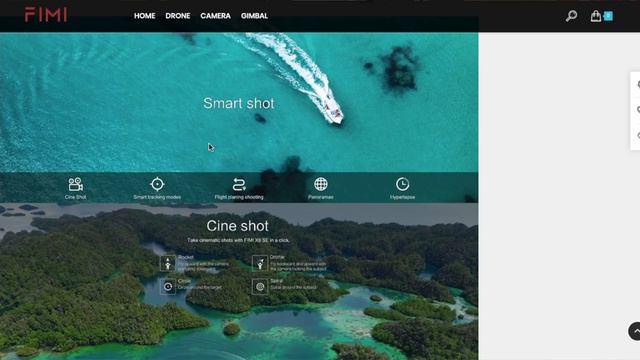Select the Hyperlapse clock icon
Image resolution: width=640 pixels, height=360 pixels.
[402, 184]
